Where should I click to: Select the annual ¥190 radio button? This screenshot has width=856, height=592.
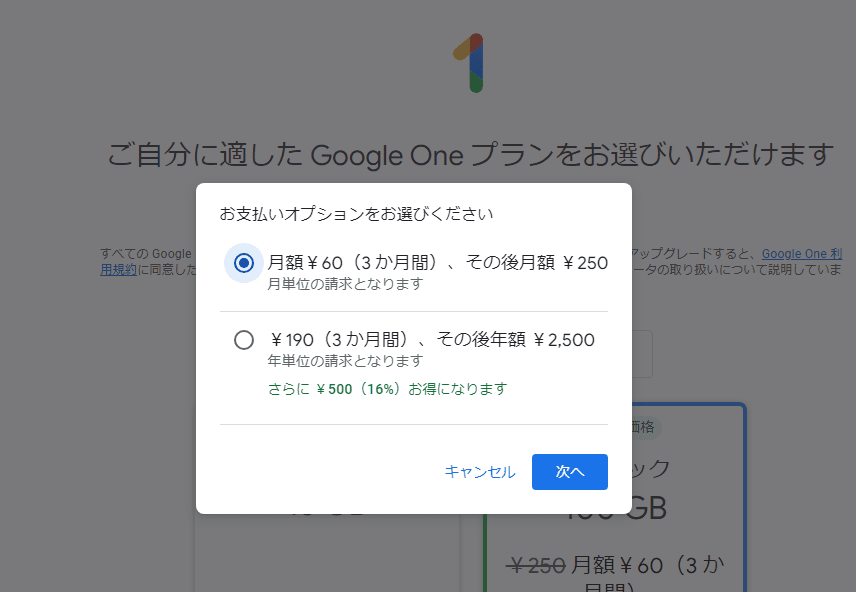[243, 340]
